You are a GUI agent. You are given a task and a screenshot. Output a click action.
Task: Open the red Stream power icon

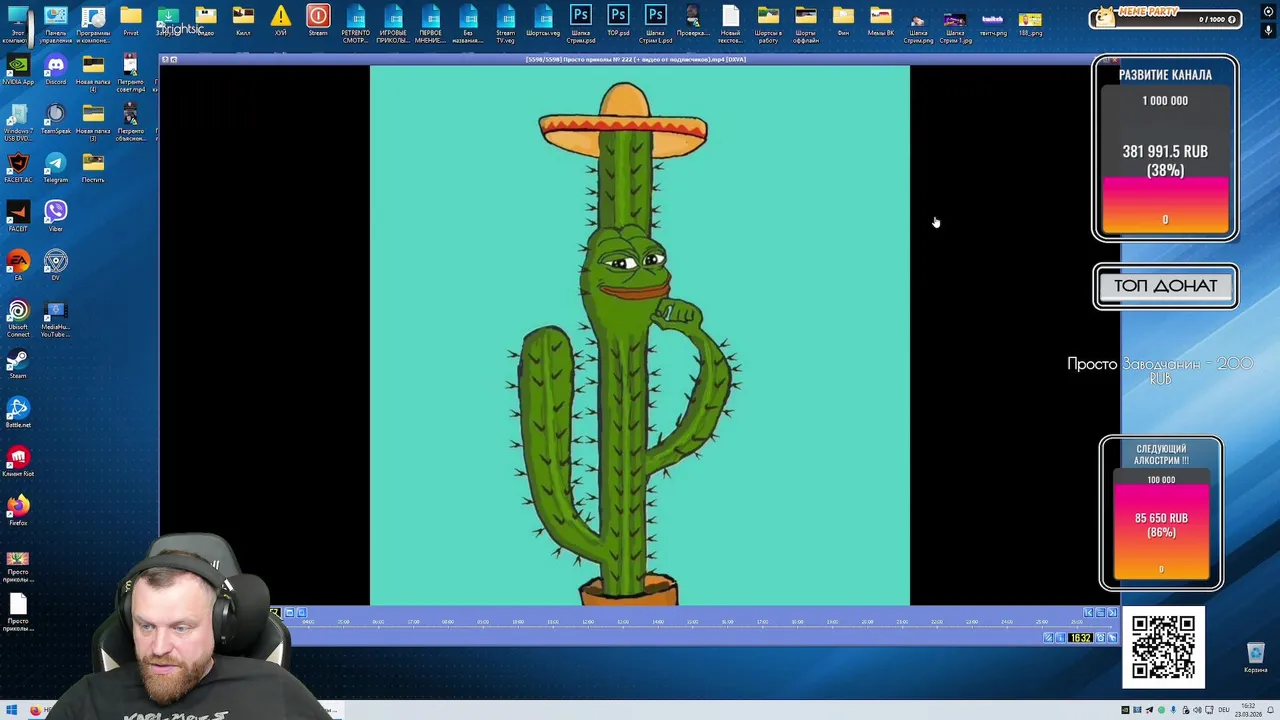pyautogui.click(x=318, y=20)
